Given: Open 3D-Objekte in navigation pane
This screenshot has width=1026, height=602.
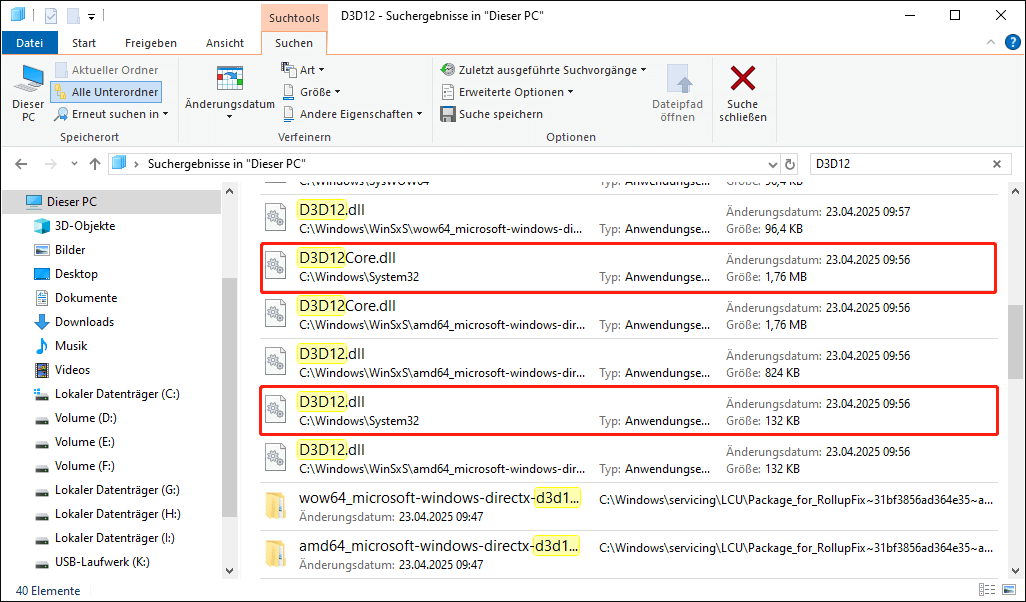Looking at the screenshot, I should [x=85, y=226].
